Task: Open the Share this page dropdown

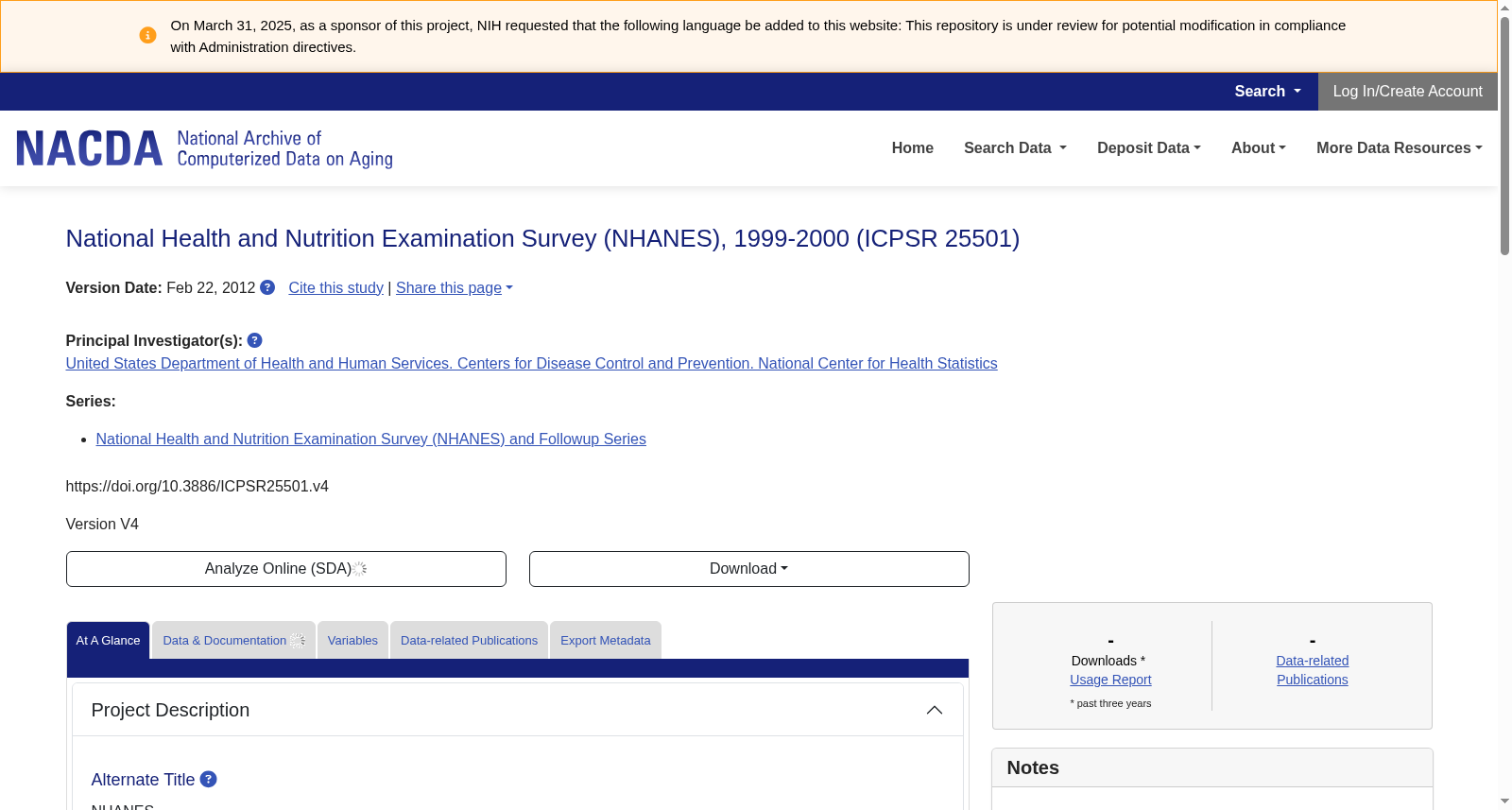Action: click(455, 288)
